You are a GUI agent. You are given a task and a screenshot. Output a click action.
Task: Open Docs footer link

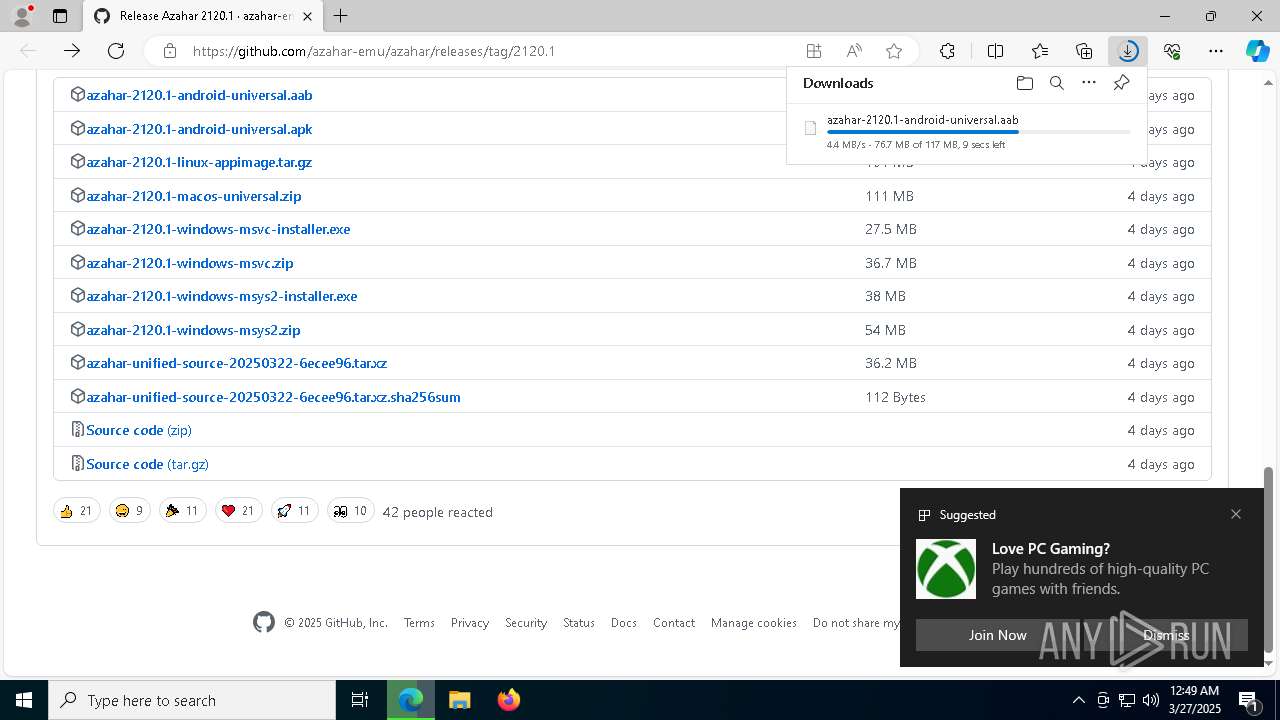coord(624,622)
